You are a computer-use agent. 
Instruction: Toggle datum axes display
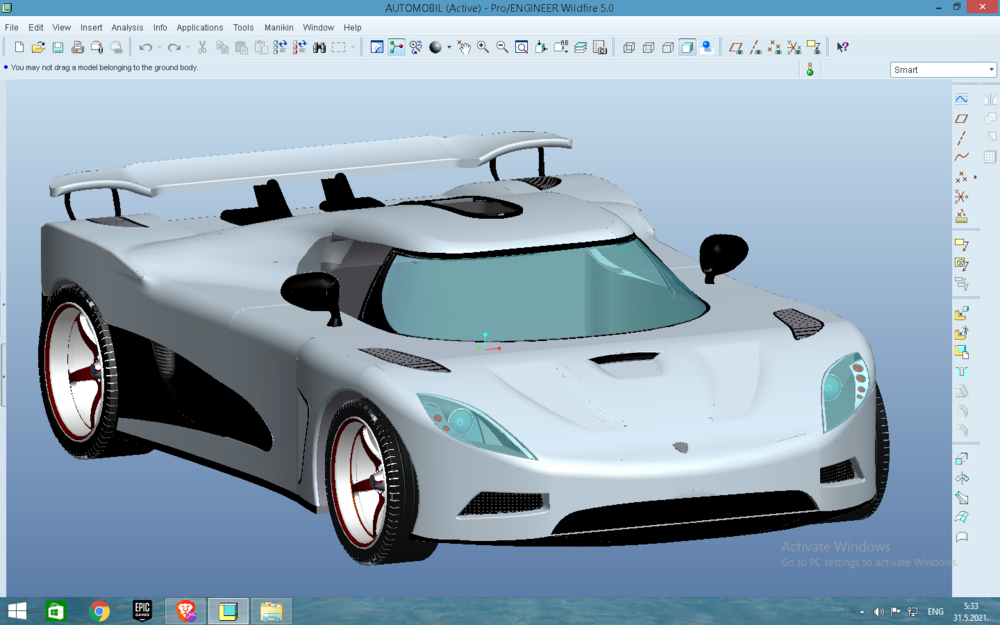tap(755, 47)
